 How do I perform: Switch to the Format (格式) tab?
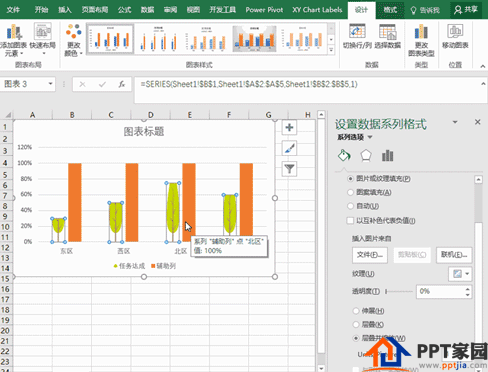click(x=390, y=10)
